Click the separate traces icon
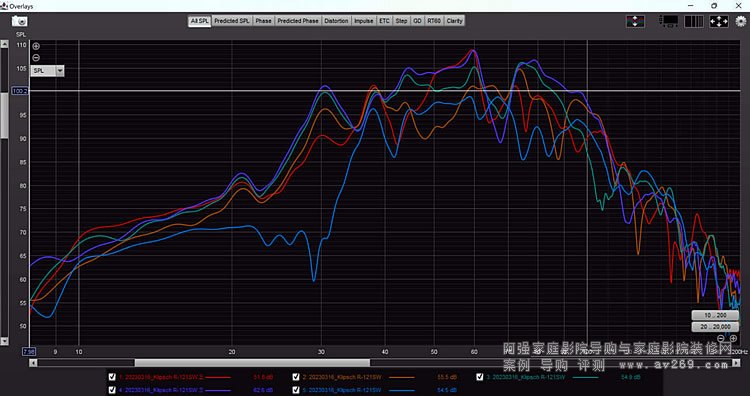Viewport: 750px width, 396px height. [635, 22]
